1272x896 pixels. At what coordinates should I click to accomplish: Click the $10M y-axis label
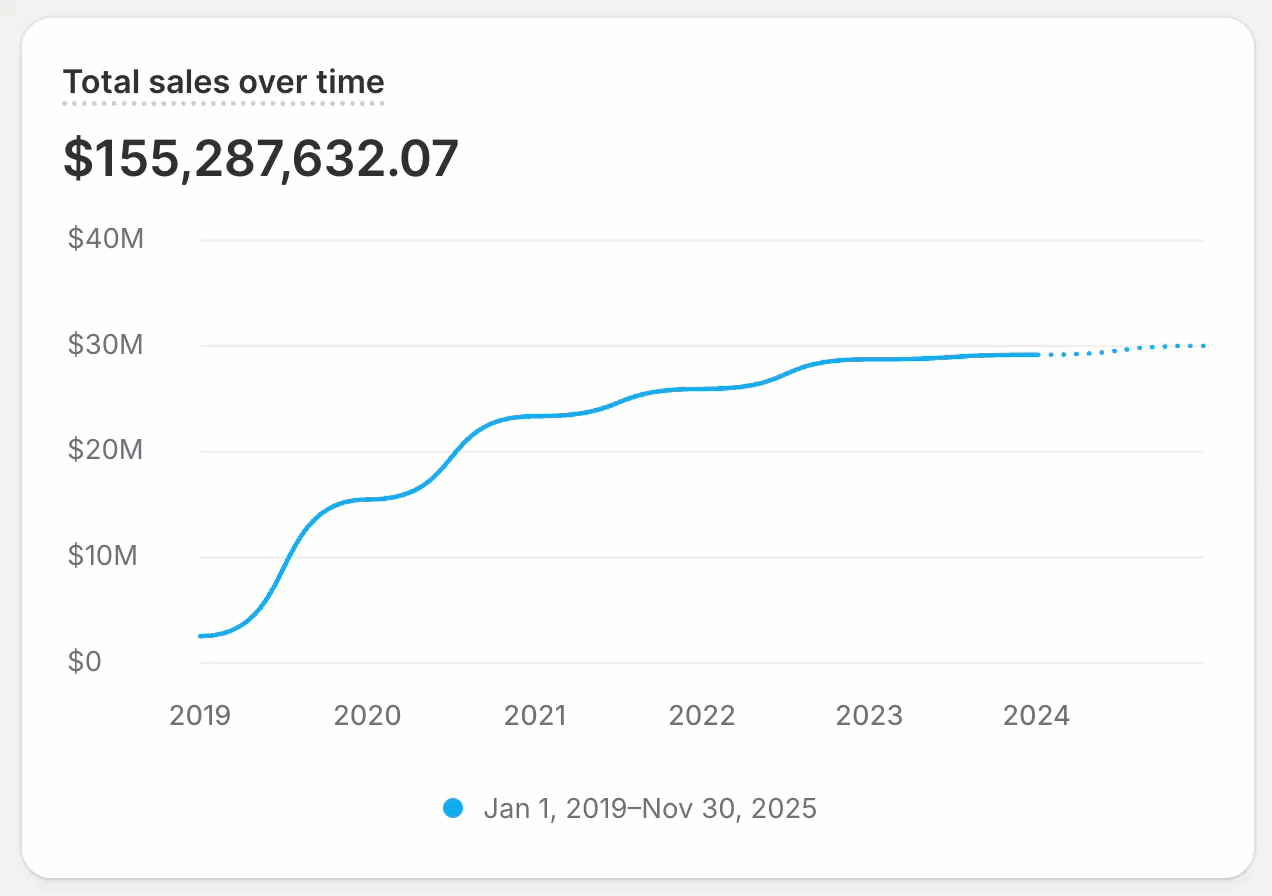coord(103,556)
